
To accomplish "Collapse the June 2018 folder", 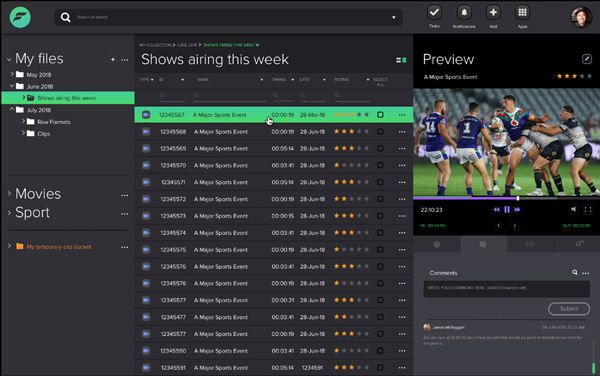I will (12, 86).
